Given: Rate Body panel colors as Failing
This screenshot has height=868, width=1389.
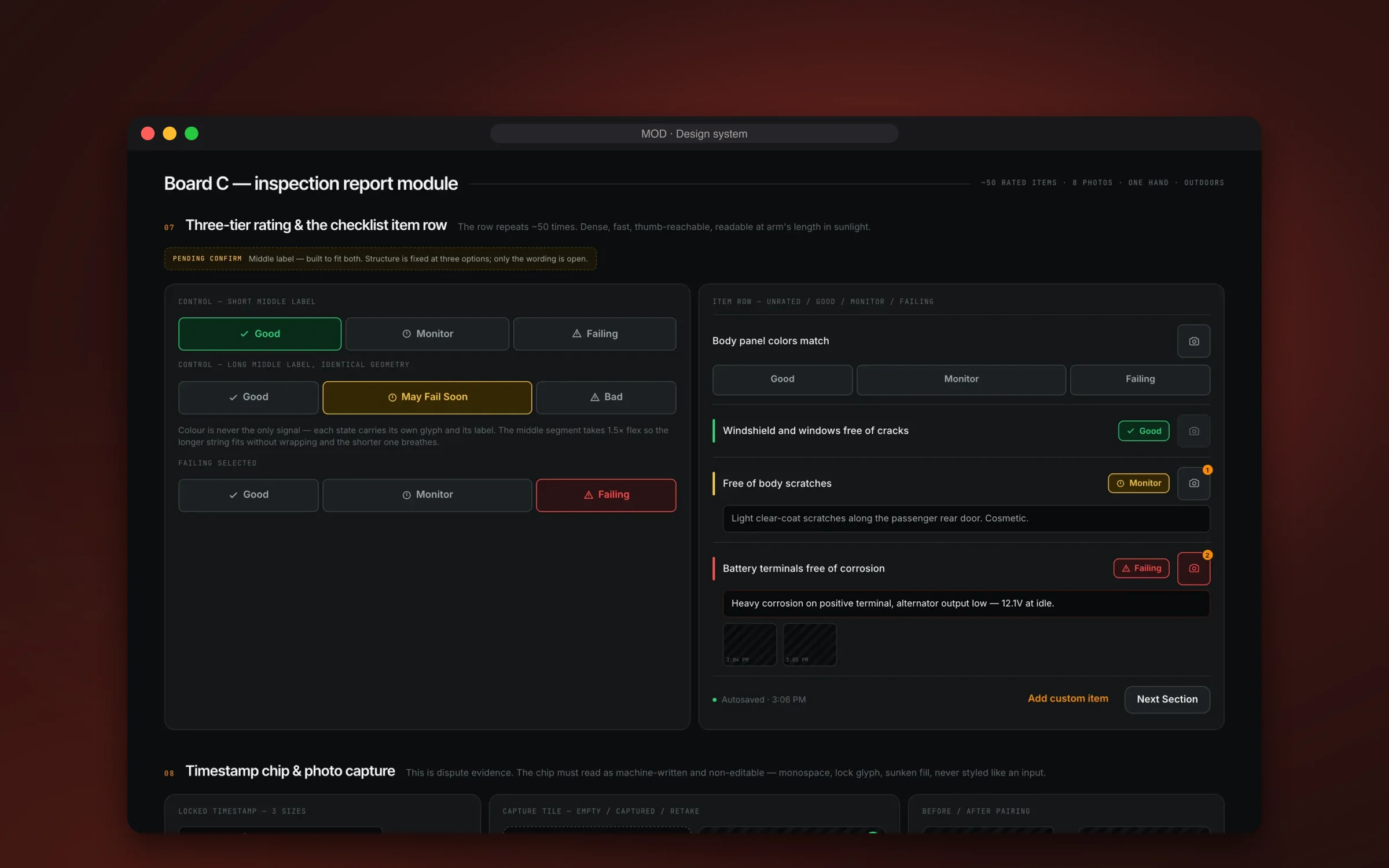Looking at the screenshot, I should click(1140, 380).
